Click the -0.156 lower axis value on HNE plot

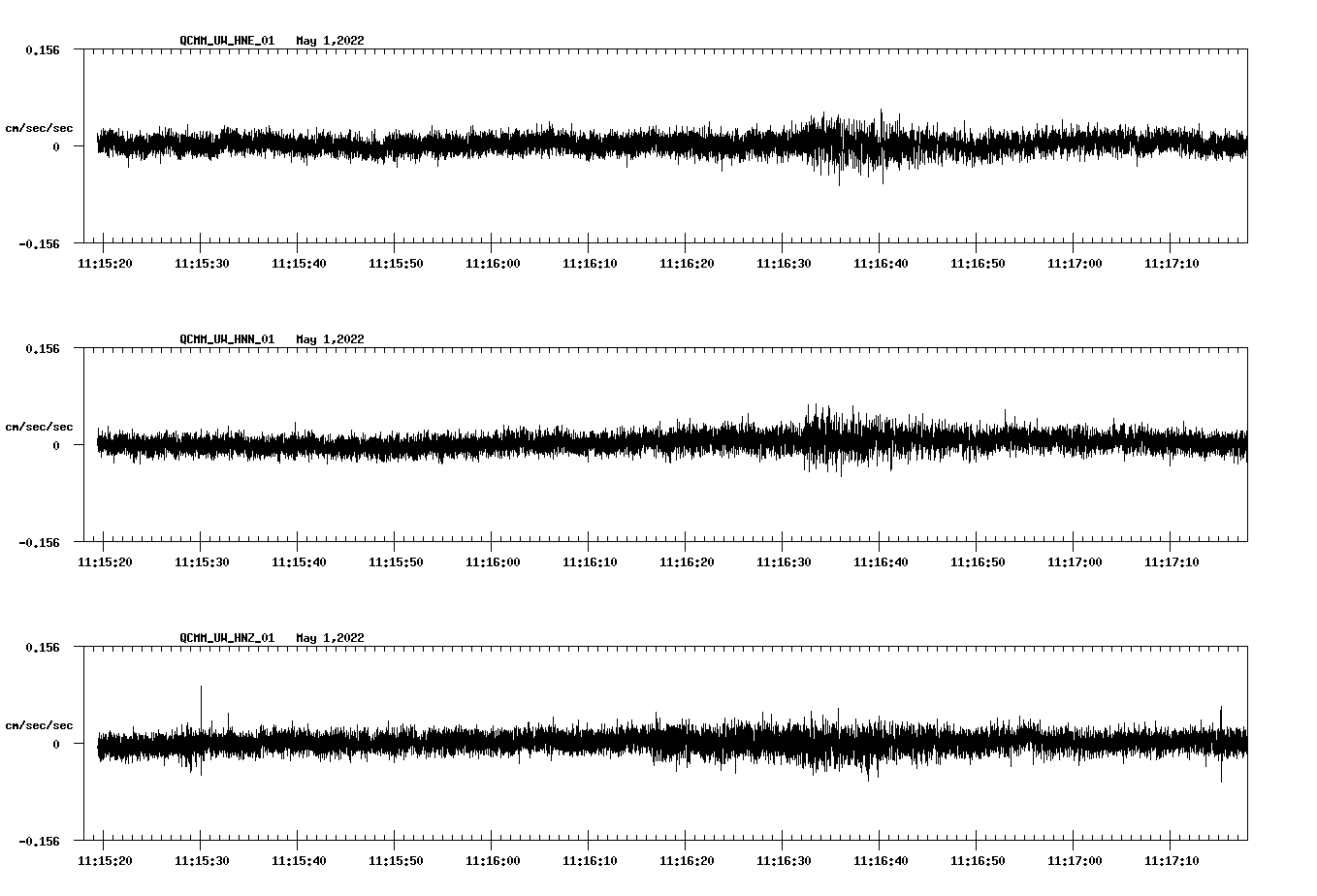39,244
